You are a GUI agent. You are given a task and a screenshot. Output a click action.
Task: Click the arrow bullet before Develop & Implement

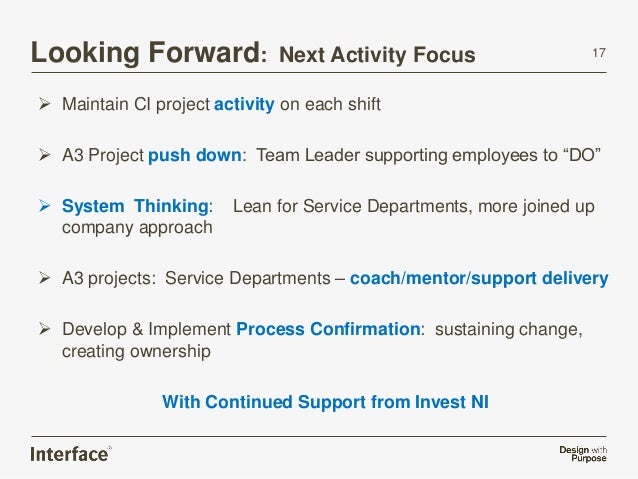pos(44,329)
